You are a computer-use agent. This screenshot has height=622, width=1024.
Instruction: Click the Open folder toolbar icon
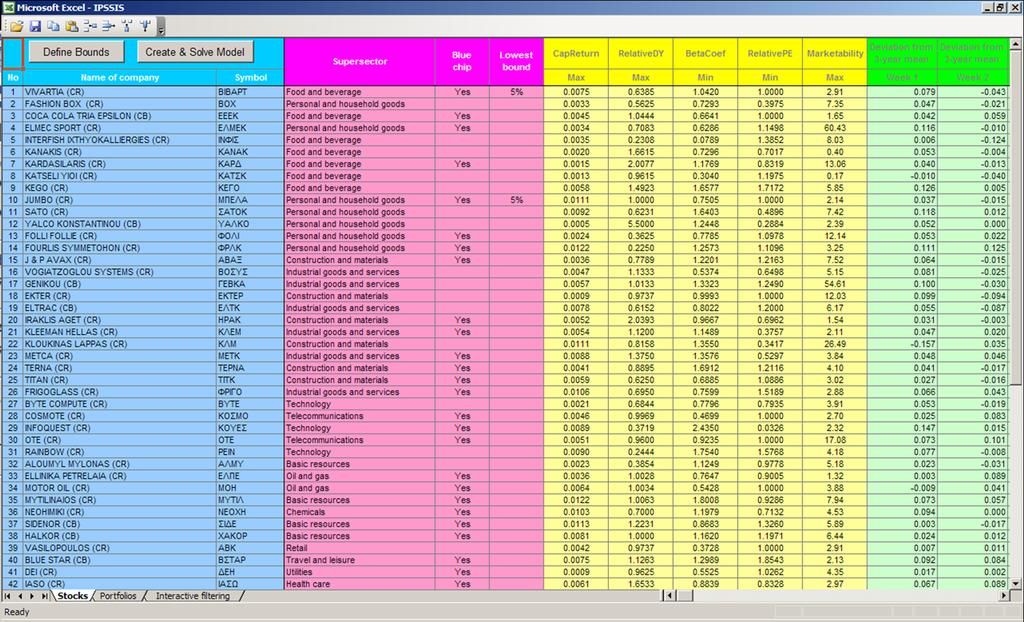tap(17, 26)
